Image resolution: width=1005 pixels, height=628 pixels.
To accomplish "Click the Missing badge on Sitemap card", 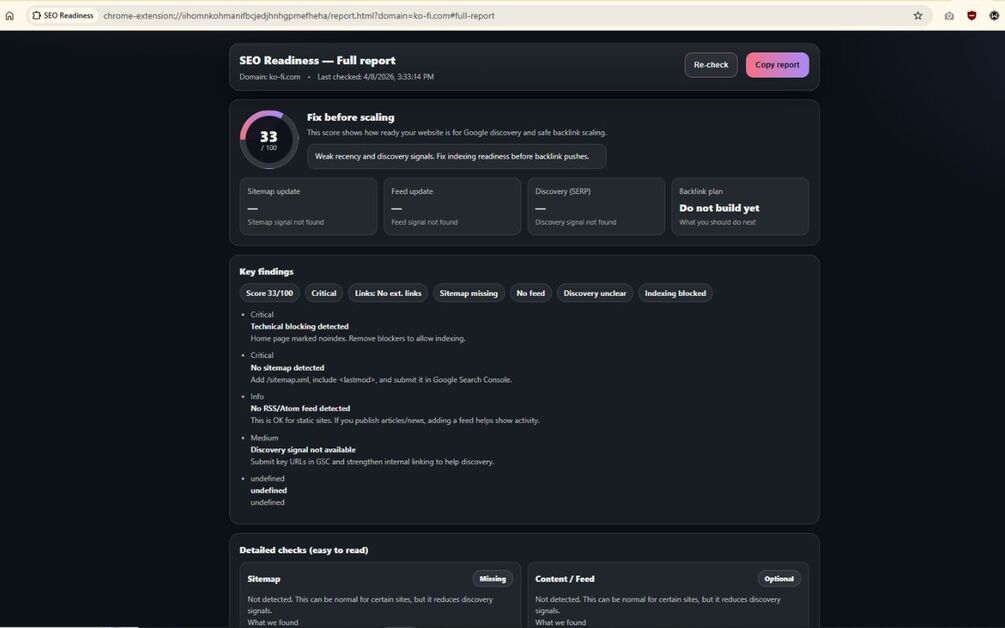I will (492, 579).
